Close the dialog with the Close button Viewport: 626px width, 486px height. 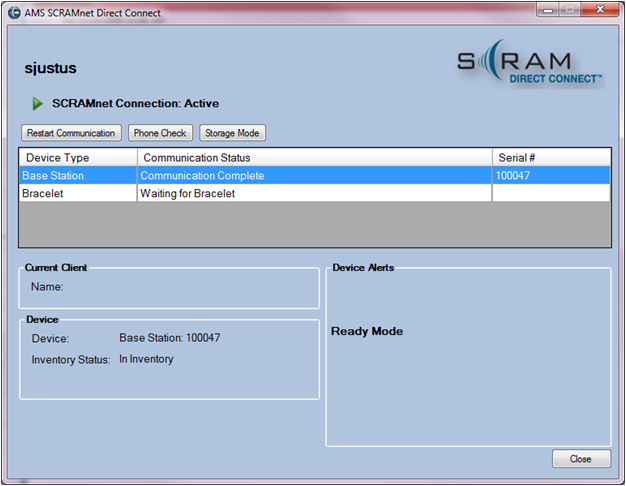pyautogui.click(x=581, y=459)
